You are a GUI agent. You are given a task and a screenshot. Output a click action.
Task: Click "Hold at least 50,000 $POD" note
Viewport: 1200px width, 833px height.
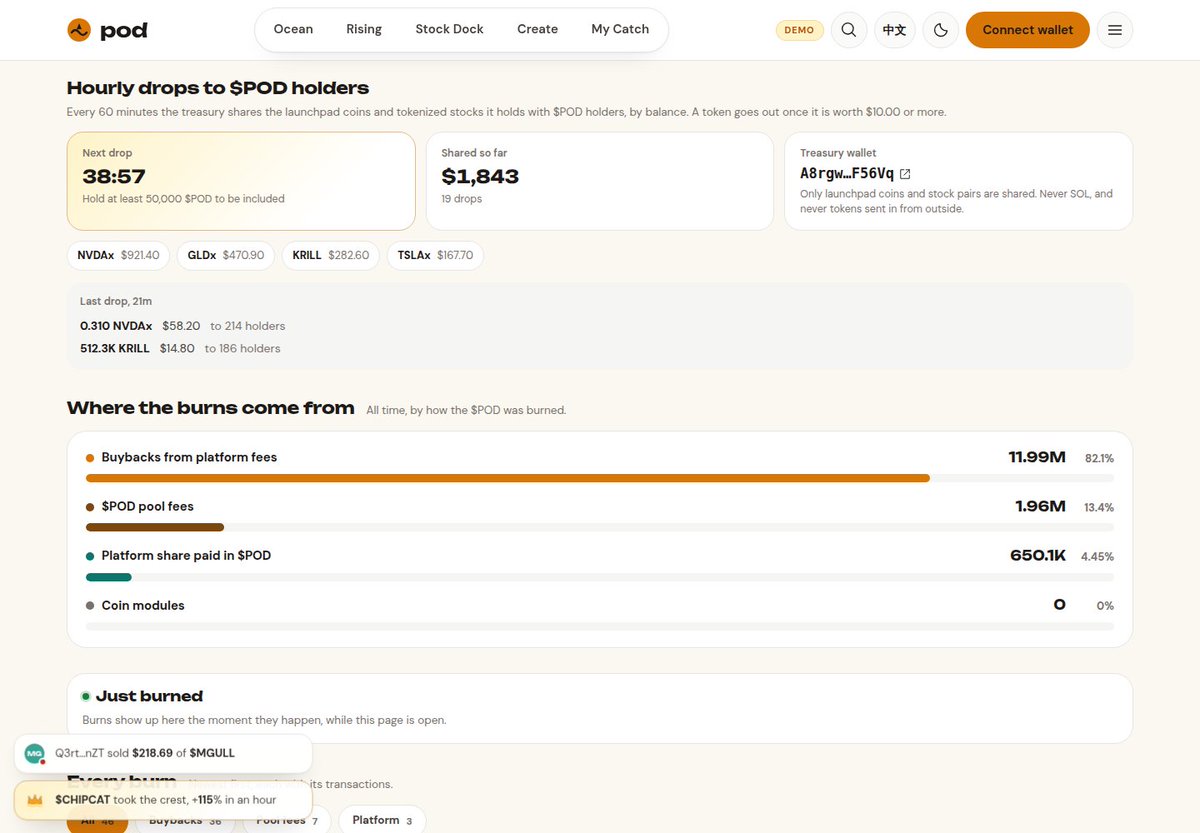click(183, 199)
